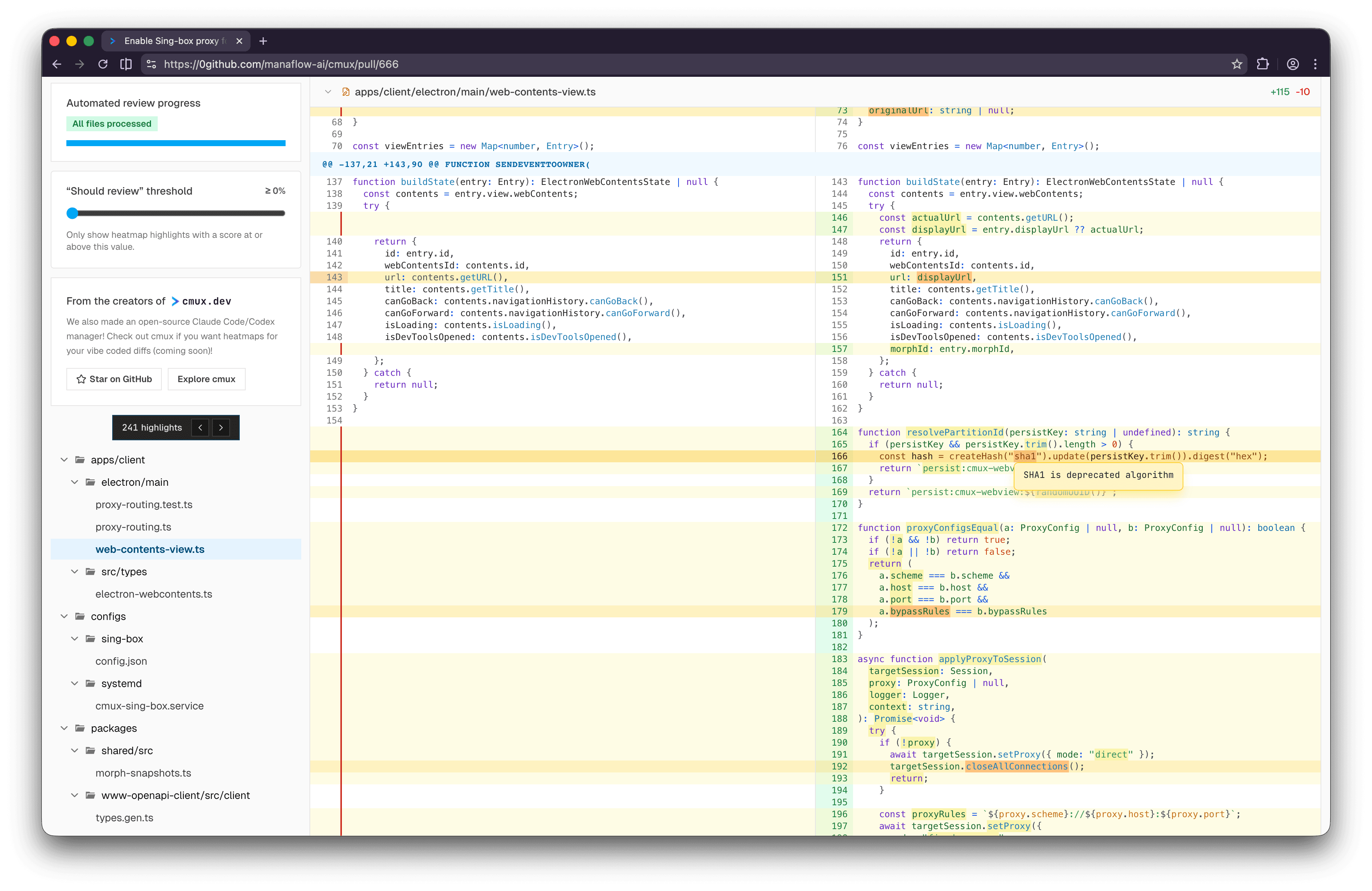Go to the next highlight arrow
The image size is (1372, 891).
click(x=221, y=428)
